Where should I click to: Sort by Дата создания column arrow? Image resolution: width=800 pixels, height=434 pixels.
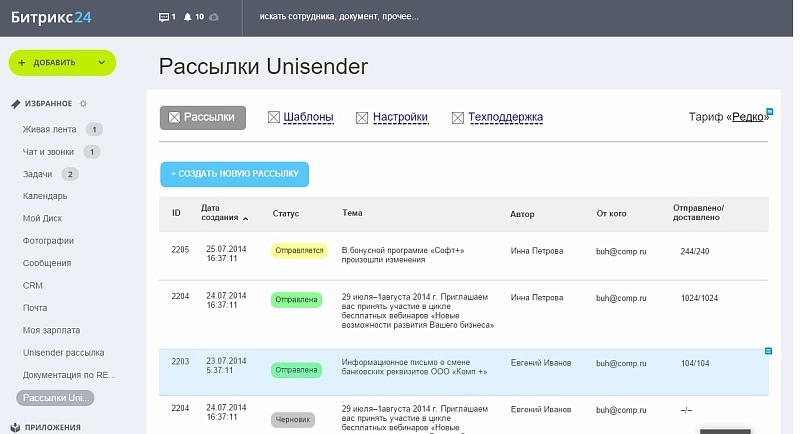tap(246, 218)
